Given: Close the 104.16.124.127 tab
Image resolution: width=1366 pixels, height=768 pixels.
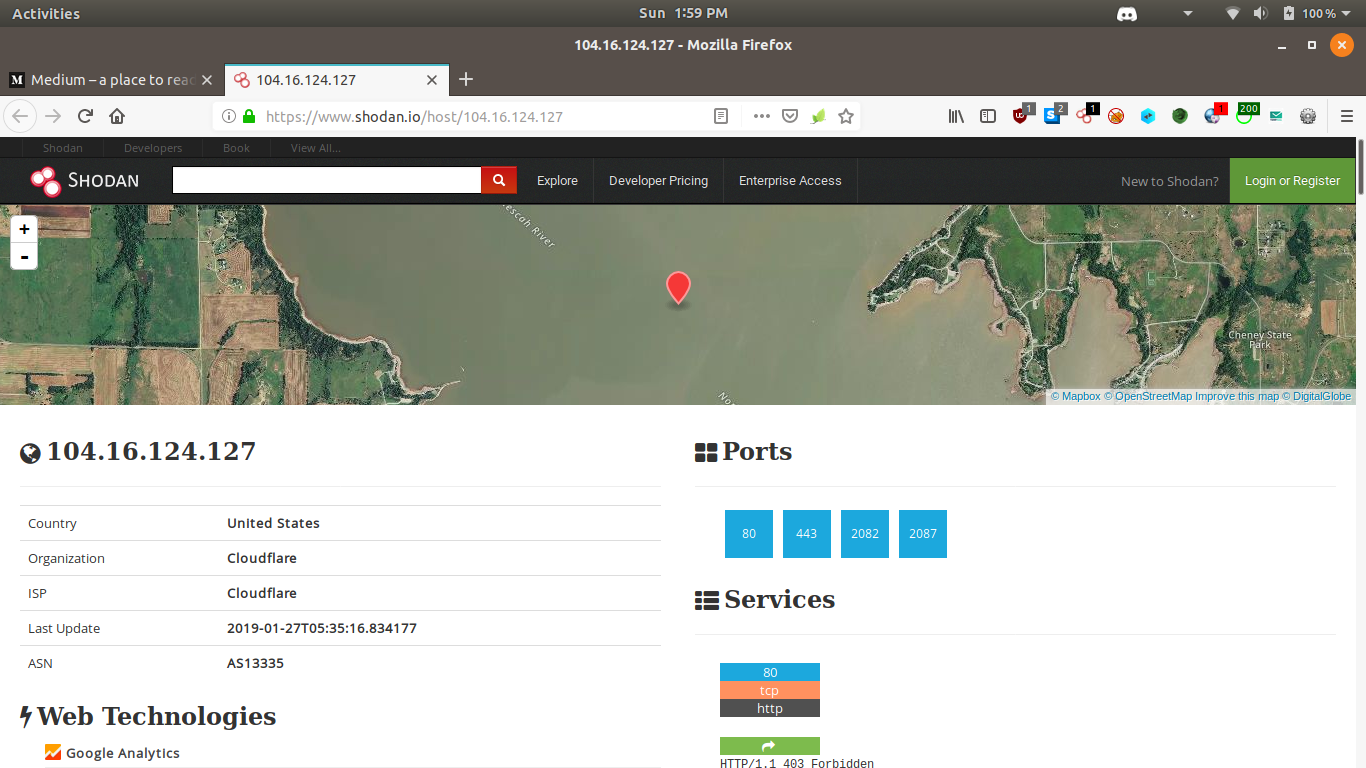Looking at the screenshot, I should 432,80.
